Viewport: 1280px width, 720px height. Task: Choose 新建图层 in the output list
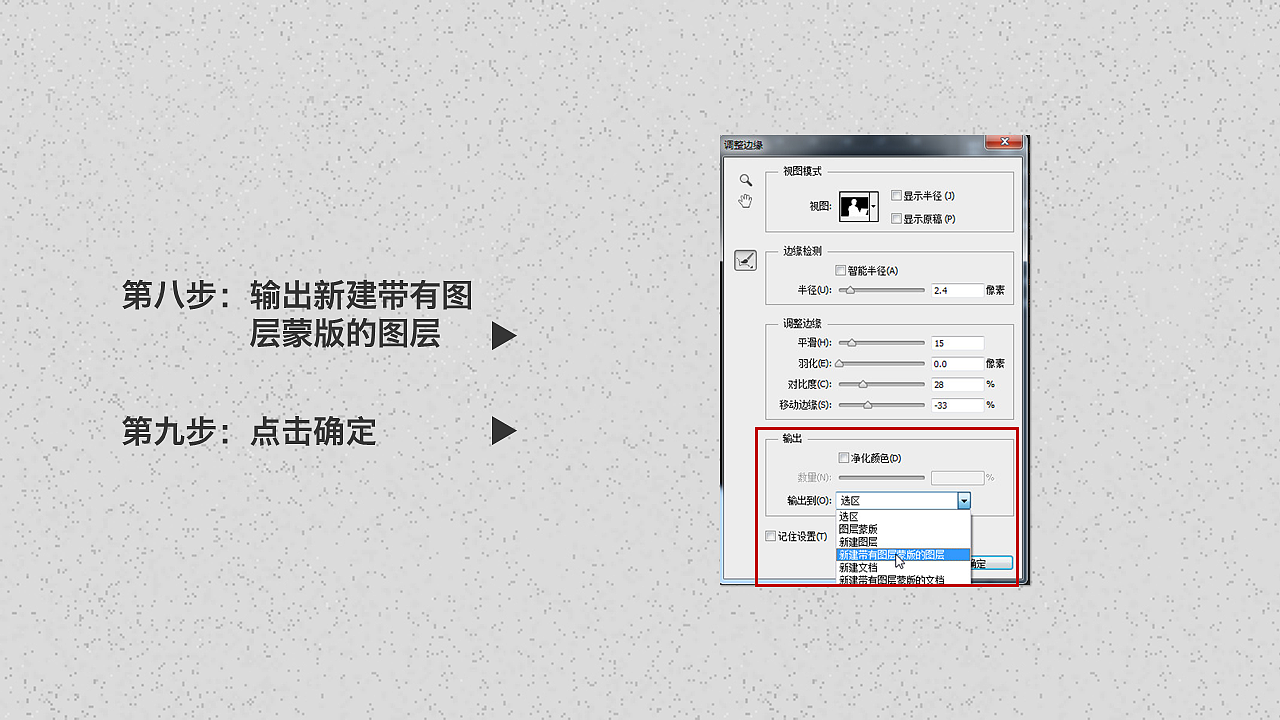(x=903, y=541)
